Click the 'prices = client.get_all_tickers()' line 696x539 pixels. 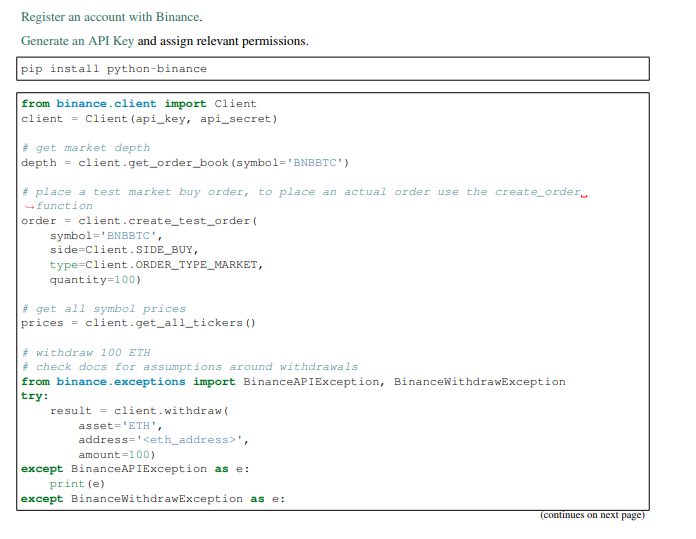point(138,323)
